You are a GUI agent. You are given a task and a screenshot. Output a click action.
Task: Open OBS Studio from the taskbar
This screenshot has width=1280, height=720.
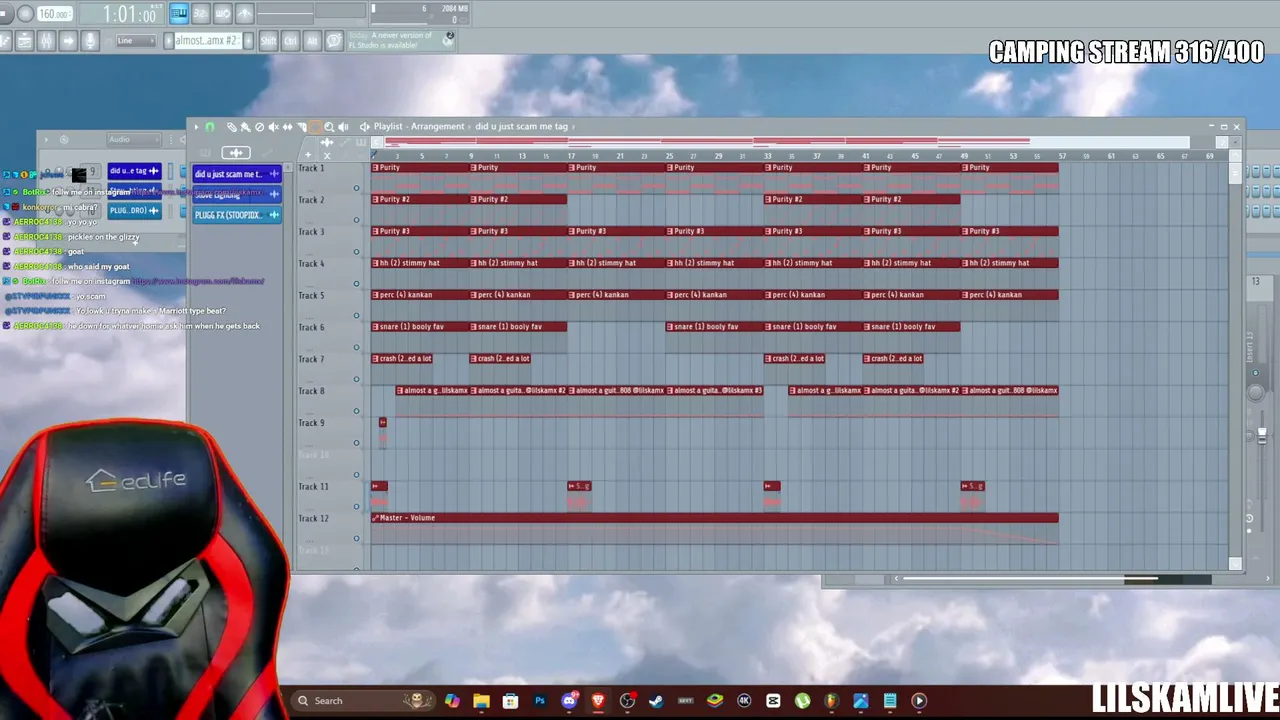pos(627,701)
